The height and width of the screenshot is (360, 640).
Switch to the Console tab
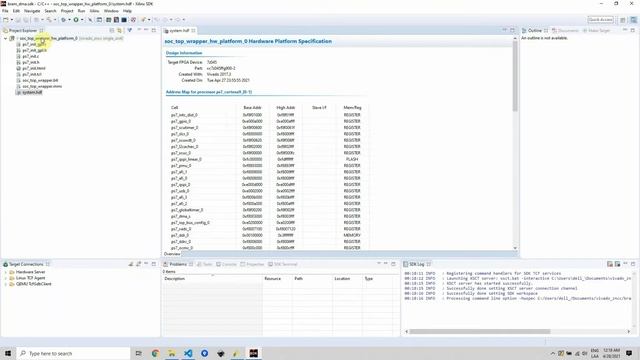point(227,264)
